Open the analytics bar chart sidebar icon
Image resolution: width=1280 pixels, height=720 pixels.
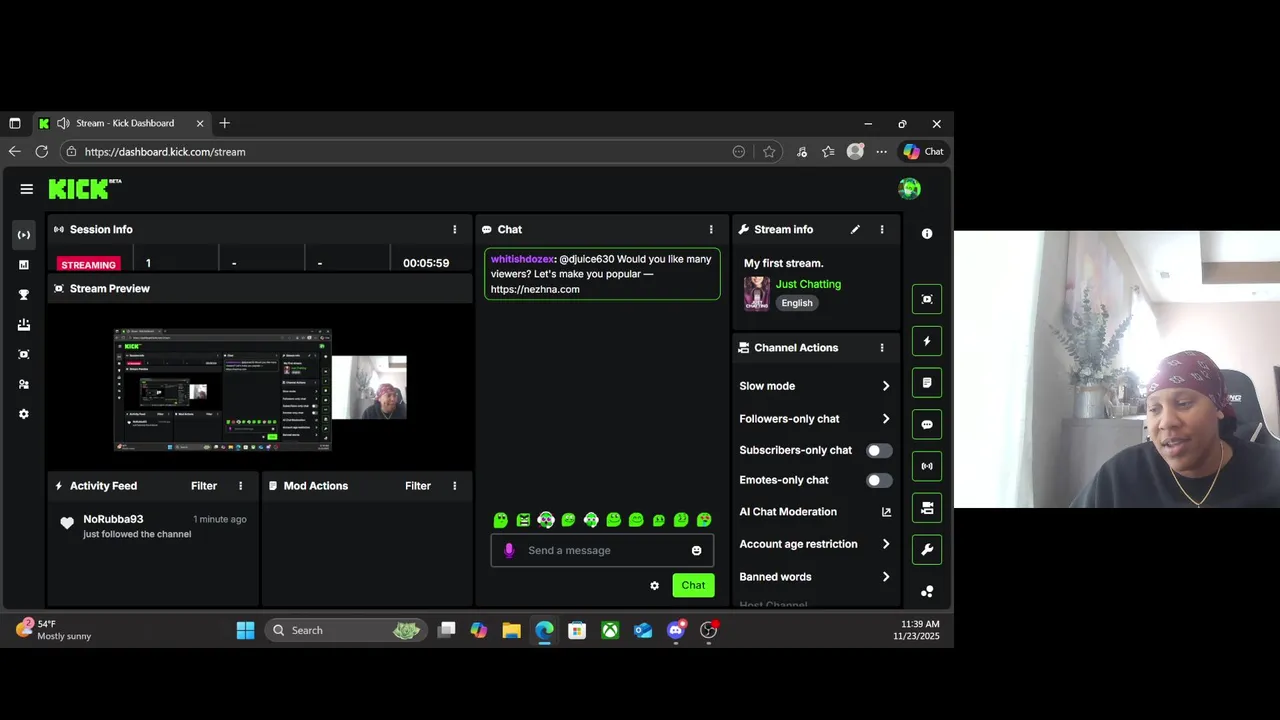(24, 265)
